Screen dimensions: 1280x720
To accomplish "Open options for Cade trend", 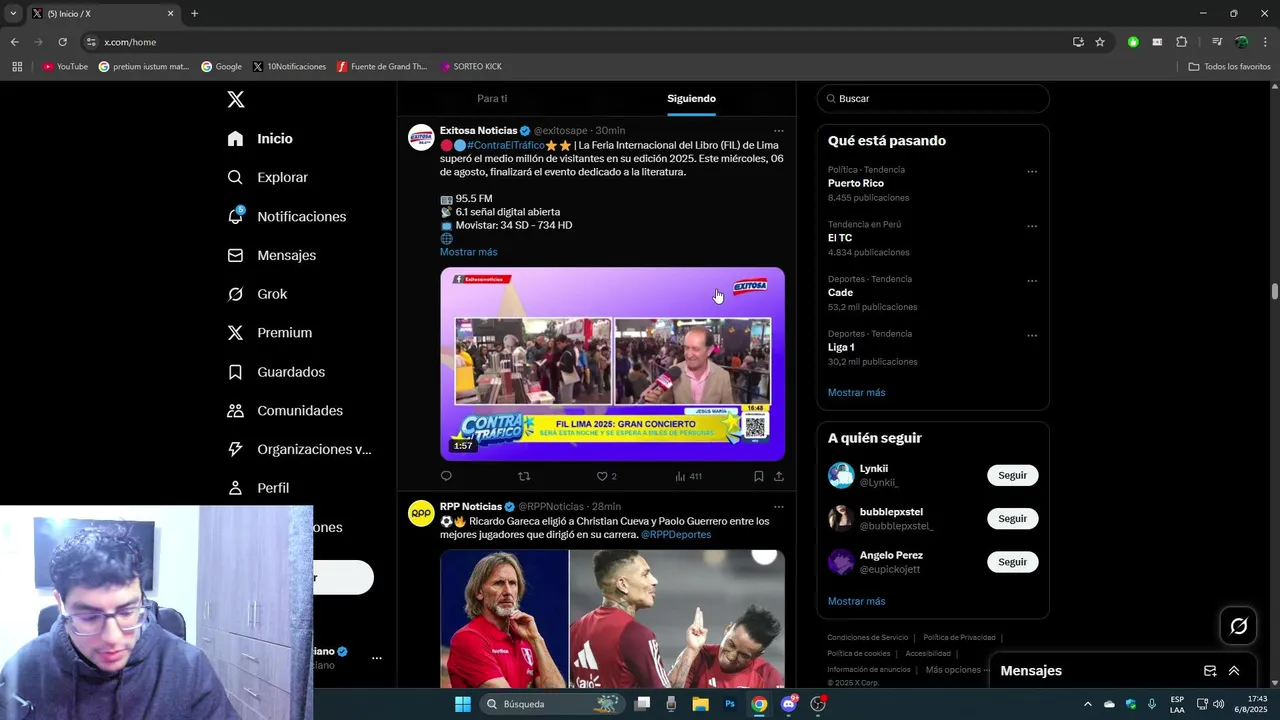I will point(1032,281).
